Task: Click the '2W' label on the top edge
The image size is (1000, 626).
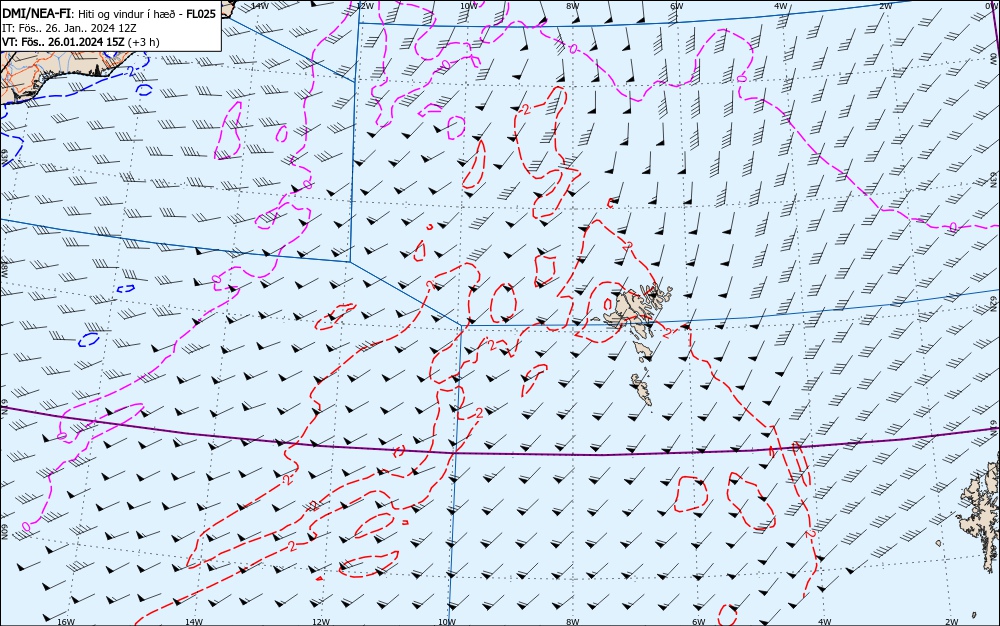Action: [x=886, y=6]
